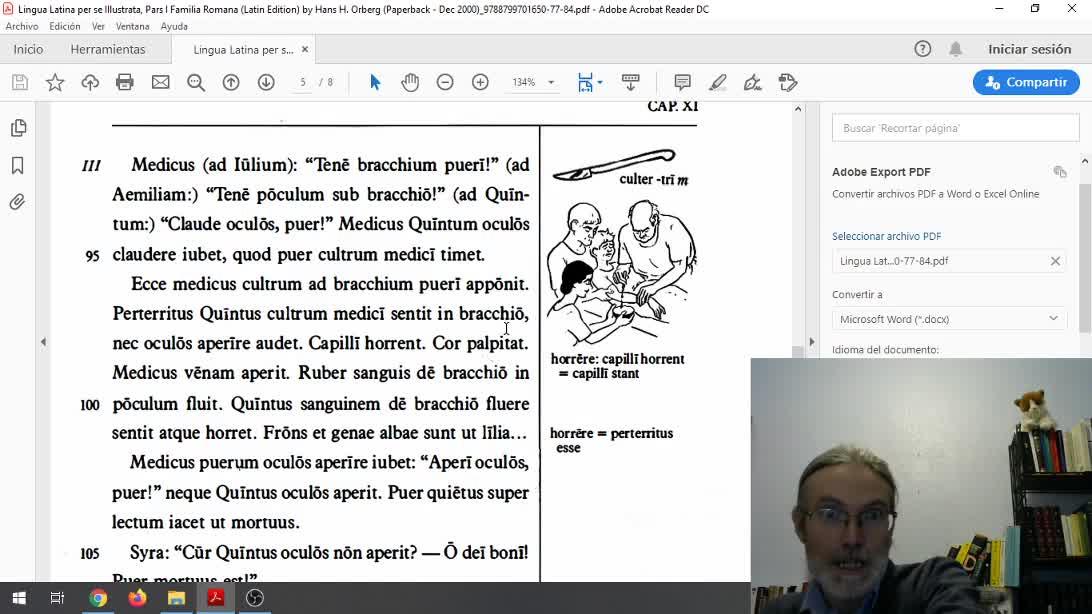Collapse the left navigation pane arrow
Viewport: 1092px width, 614px height.
43,342
